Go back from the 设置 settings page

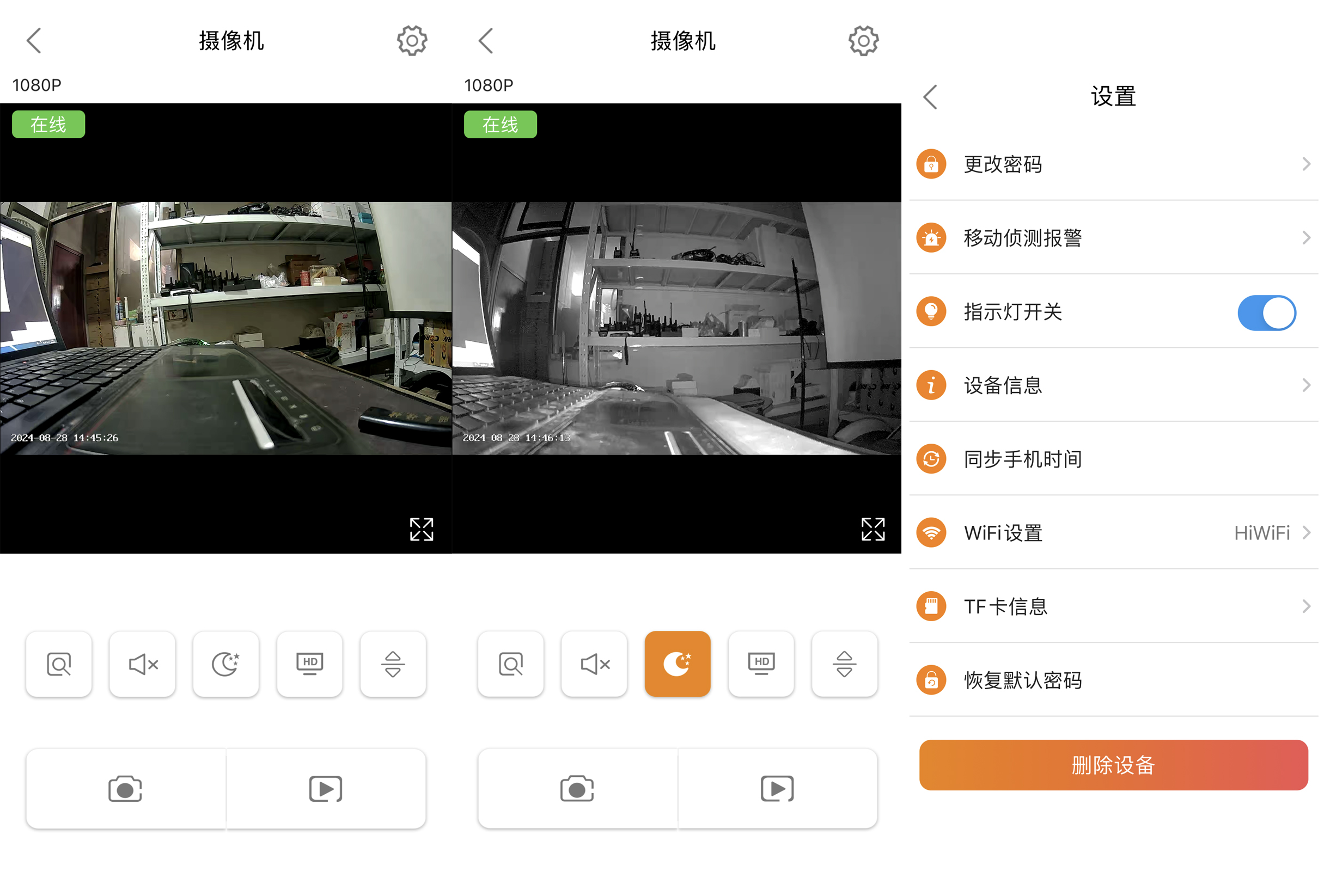click(x=929, y=96)
